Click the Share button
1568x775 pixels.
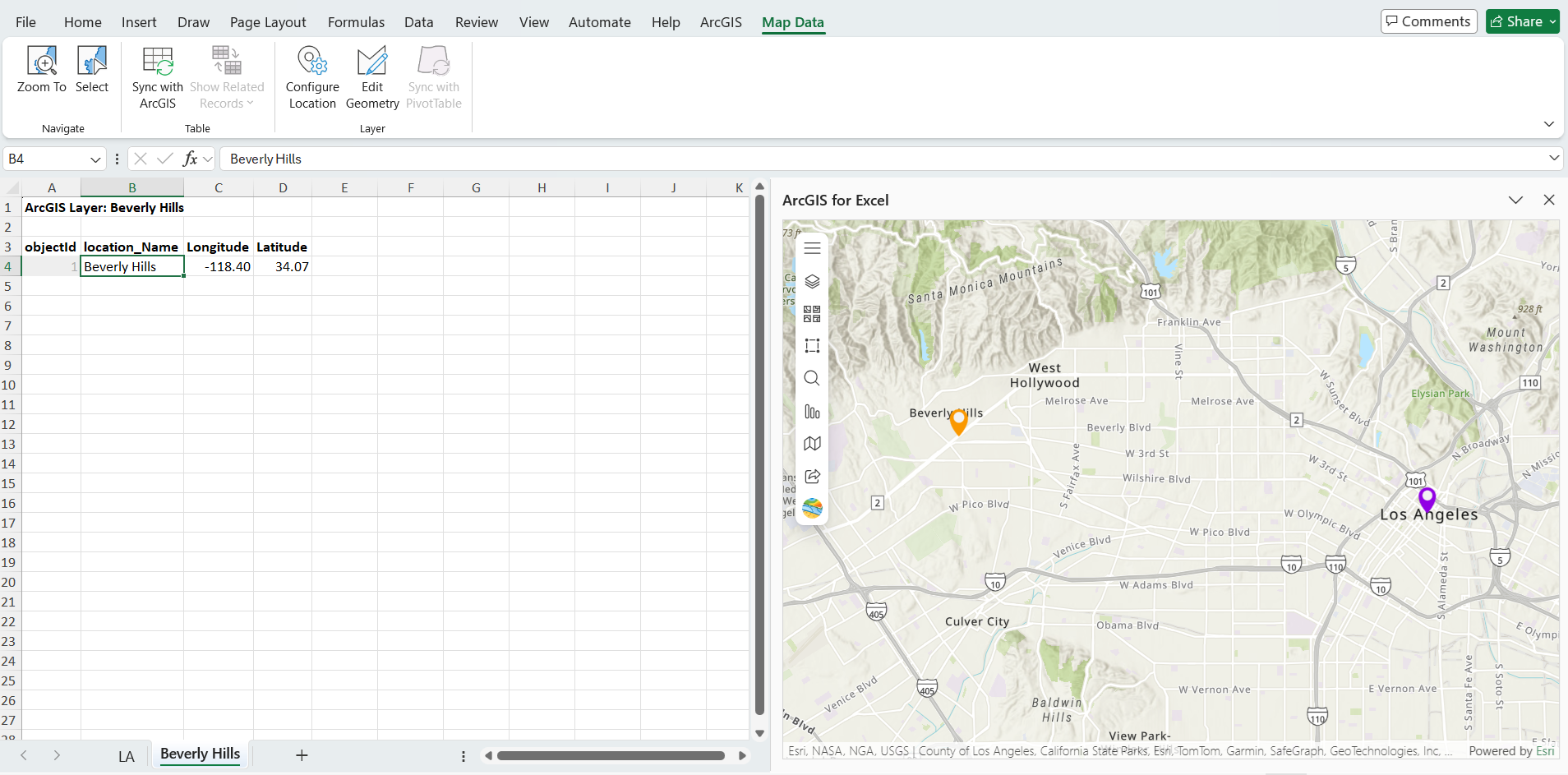[x=1516, y=21]
